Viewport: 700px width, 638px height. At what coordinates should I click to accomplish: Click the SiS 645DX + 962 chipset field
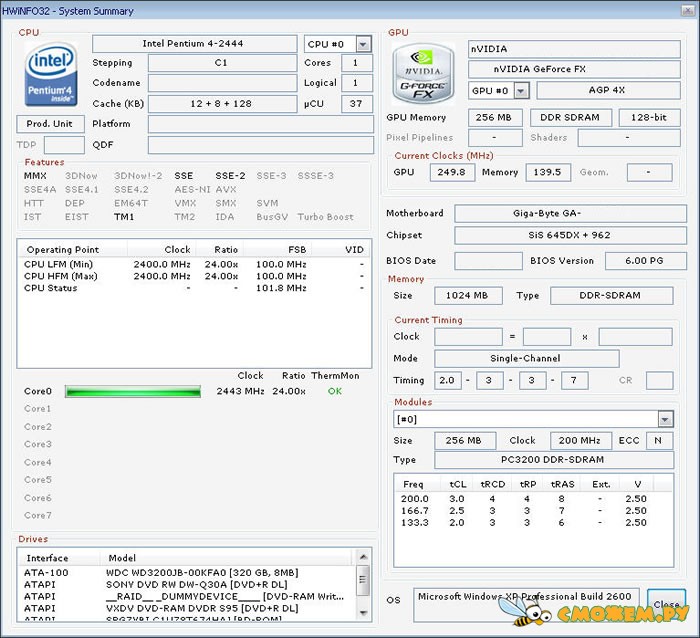[x=570, y=235]
